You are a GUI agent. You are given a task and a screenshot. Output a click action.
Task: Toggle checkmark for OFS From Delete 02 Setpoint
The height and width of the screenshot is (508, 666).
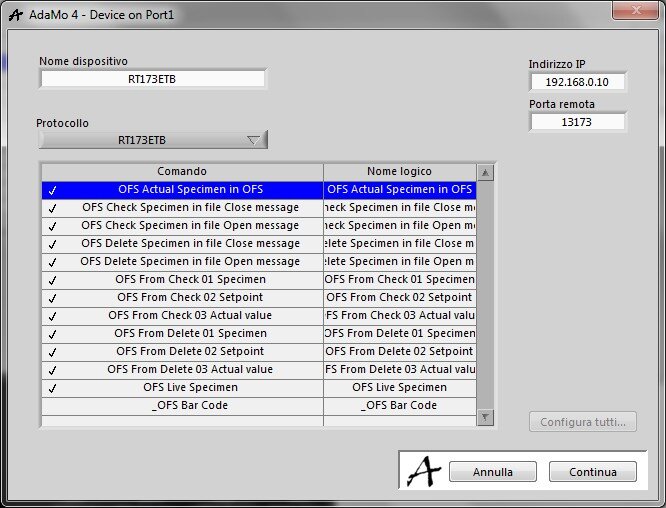click(52, 352)
